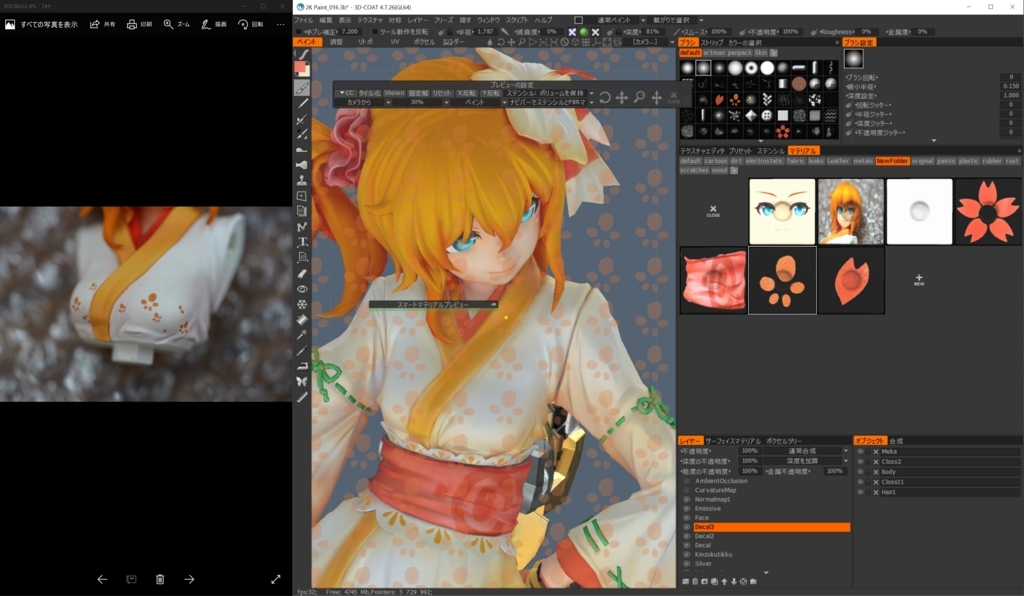
Task: Open the ヘルプ menu
Action: 543,20
